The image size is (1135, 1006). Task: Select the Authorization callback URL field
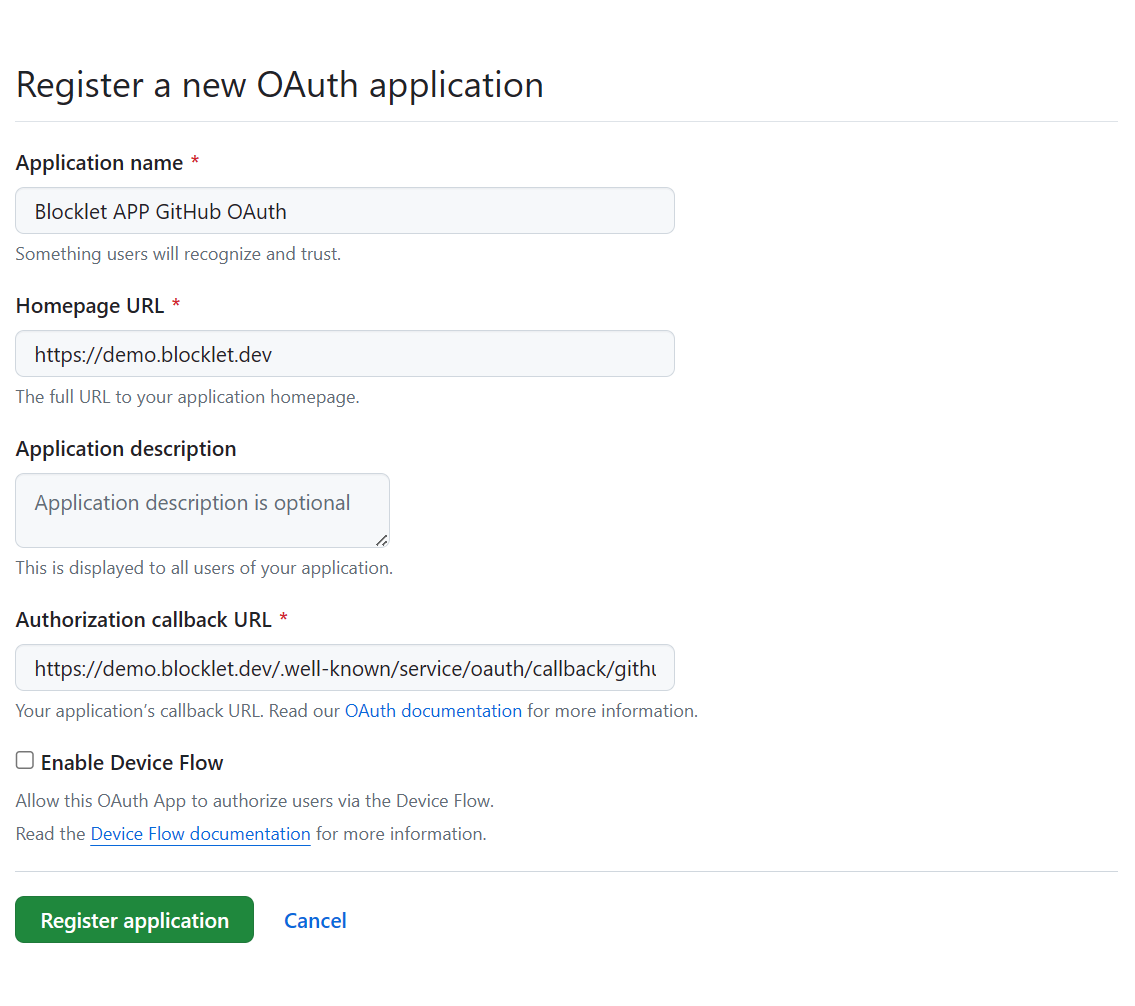click(344, 668)
